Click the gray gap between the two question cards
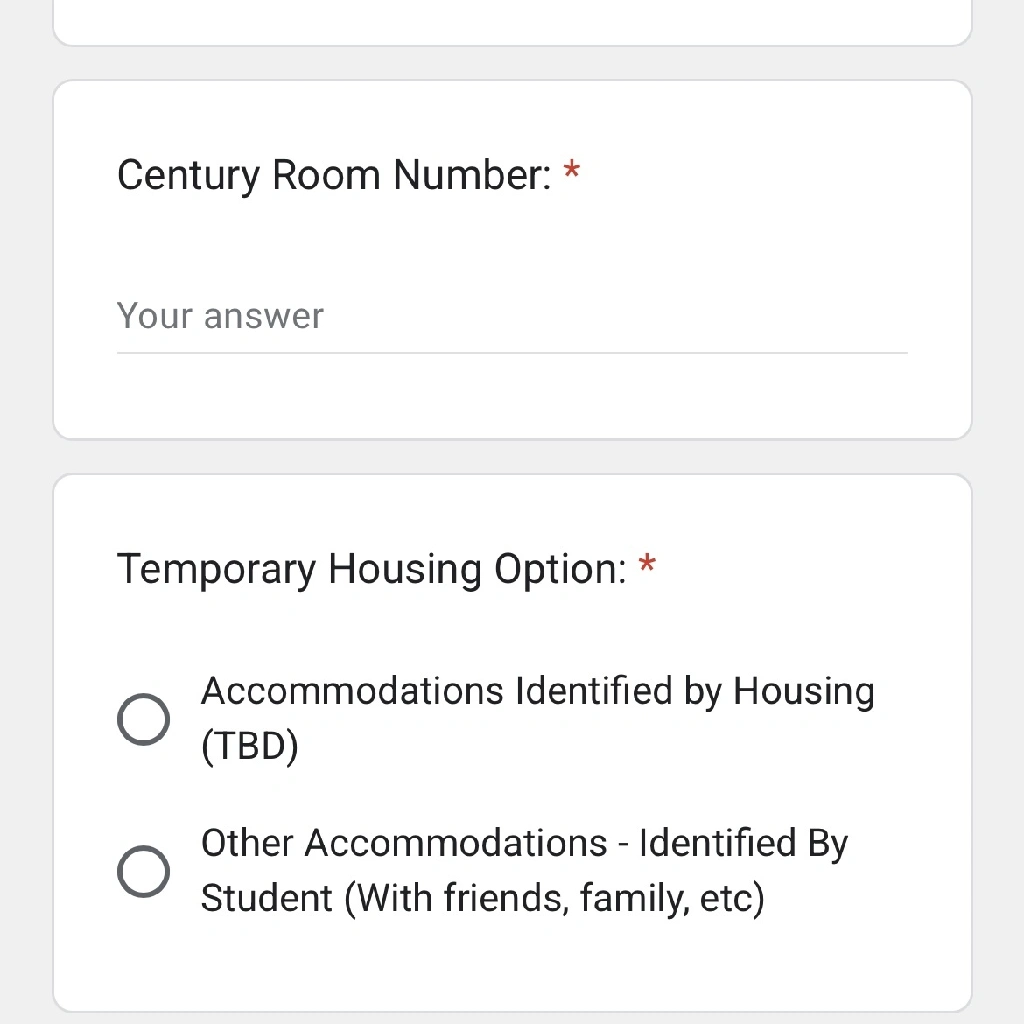 [512, 456]
